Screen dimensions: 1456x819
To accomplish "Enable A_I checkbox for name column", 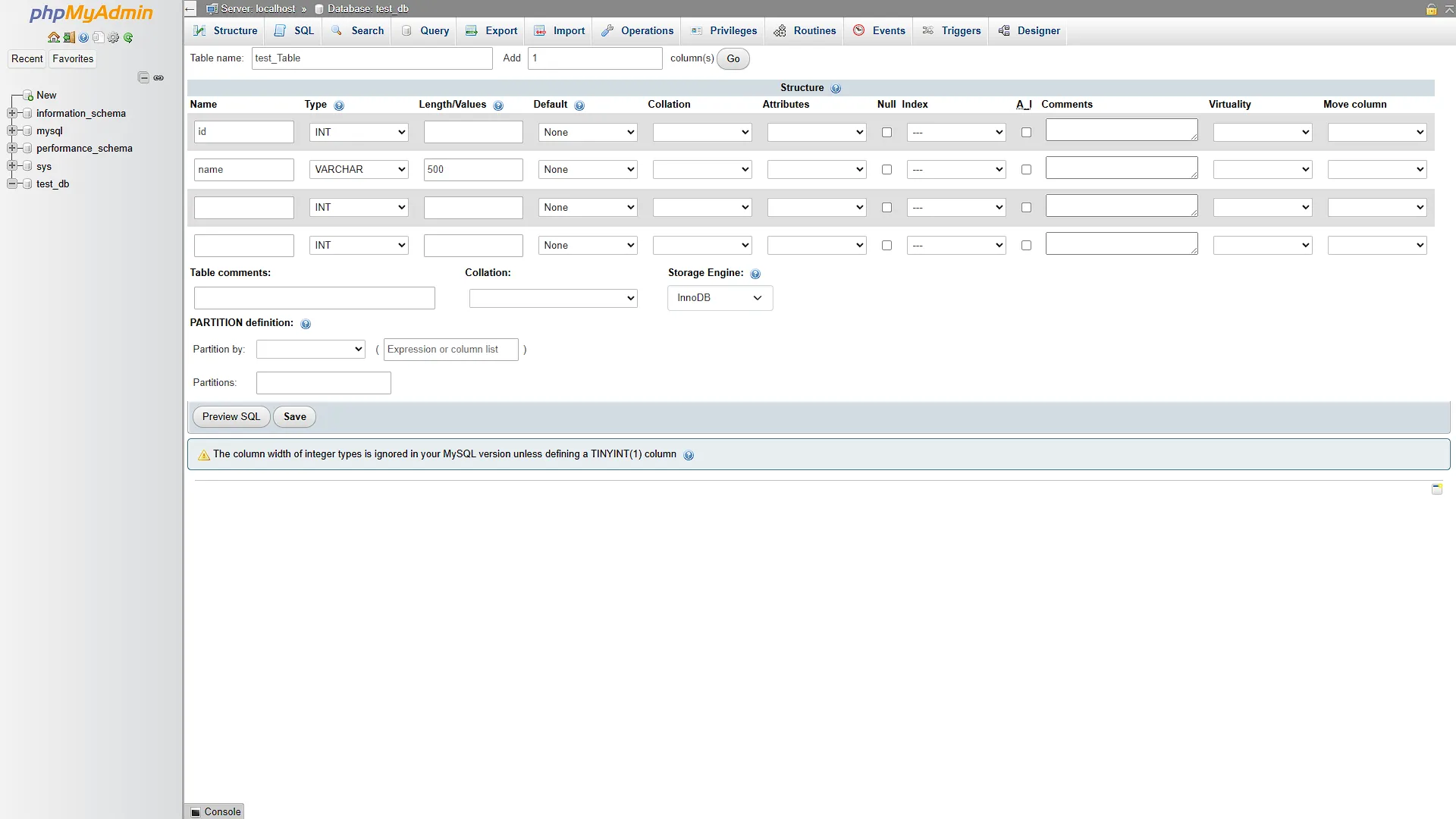I will 1026,170.
